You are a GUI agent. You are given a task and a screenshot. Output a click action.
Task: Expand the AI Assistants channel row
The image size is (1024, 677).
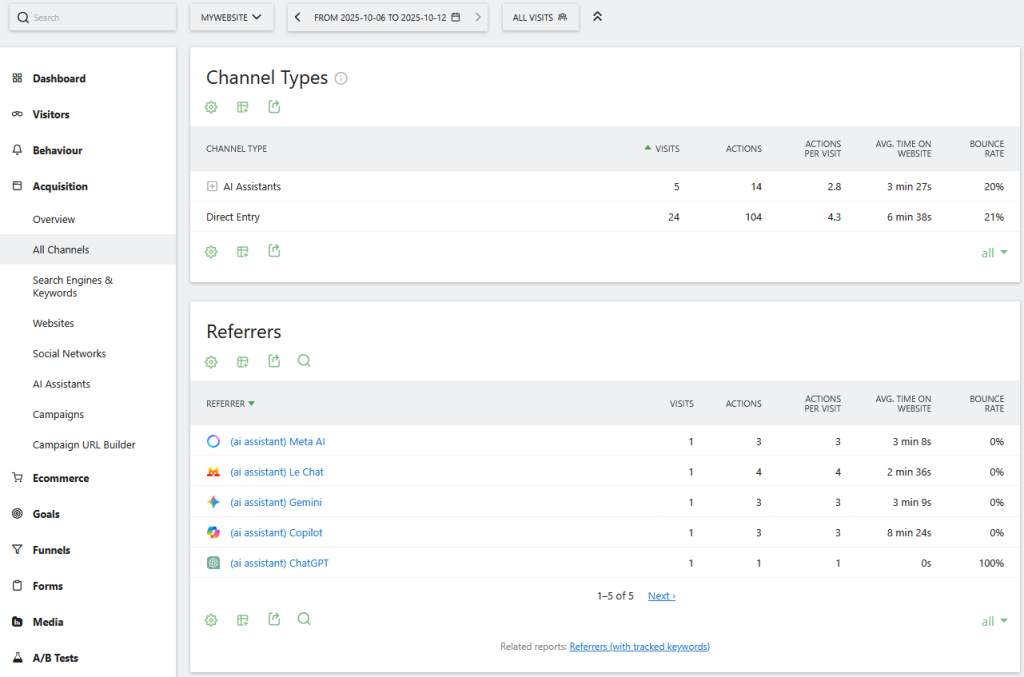tap(212, 186)
